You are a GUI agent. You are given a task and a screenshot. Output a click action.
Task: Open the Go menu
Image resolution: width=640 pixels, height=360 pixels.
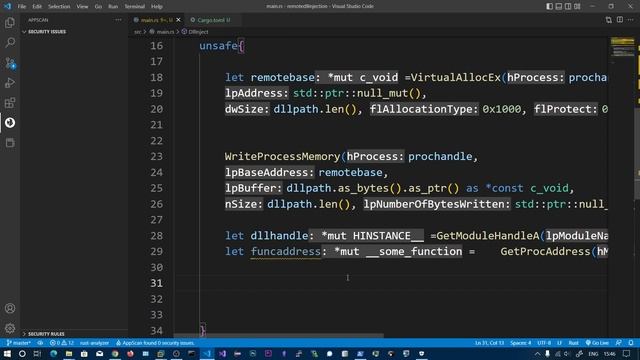click(x=98, y=7)
